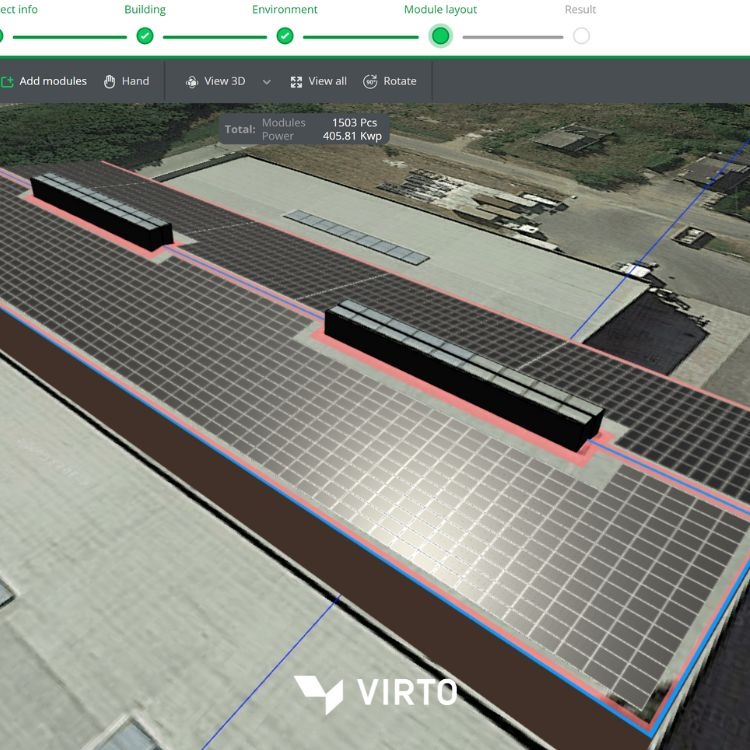The image size is (750, 750).
Task: Switch to the Environment step label
Action: [x=285, y=10]
